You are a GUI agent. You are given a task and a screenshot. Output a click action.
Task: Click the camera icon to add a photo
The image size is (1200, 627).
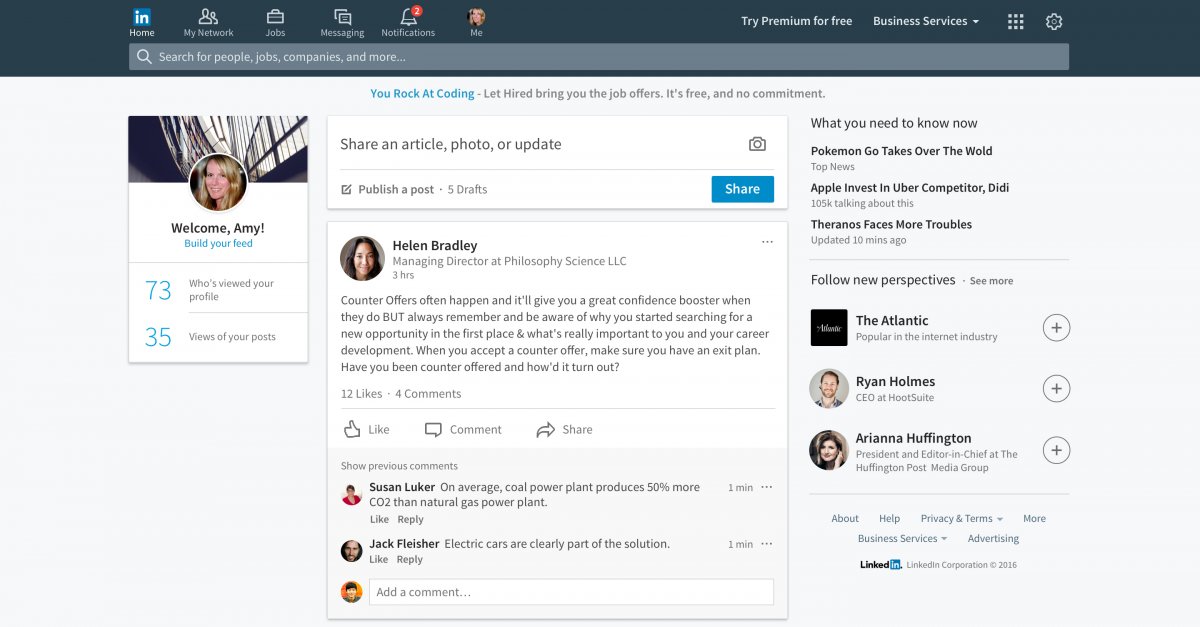click(757, 143)
